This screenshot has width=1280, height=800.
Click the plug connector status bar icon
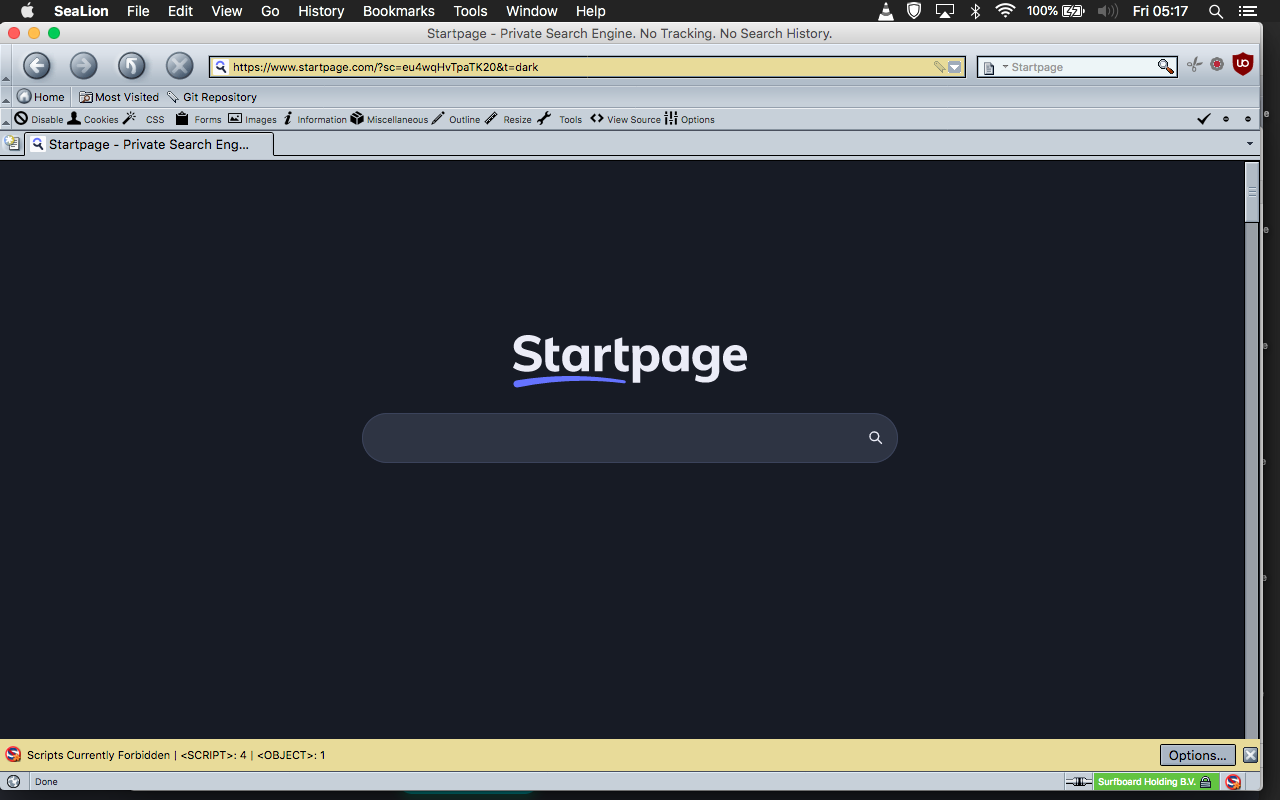click(1078, 782)
